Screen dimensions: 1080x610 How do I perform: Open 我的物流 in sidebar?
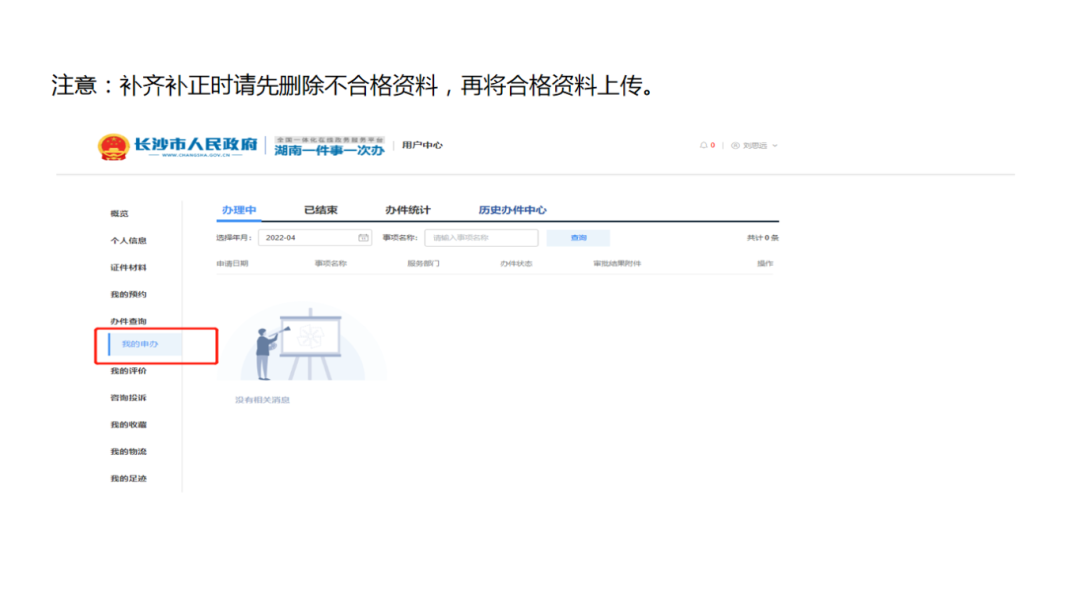pyautogui.click(x=128, y=452)
